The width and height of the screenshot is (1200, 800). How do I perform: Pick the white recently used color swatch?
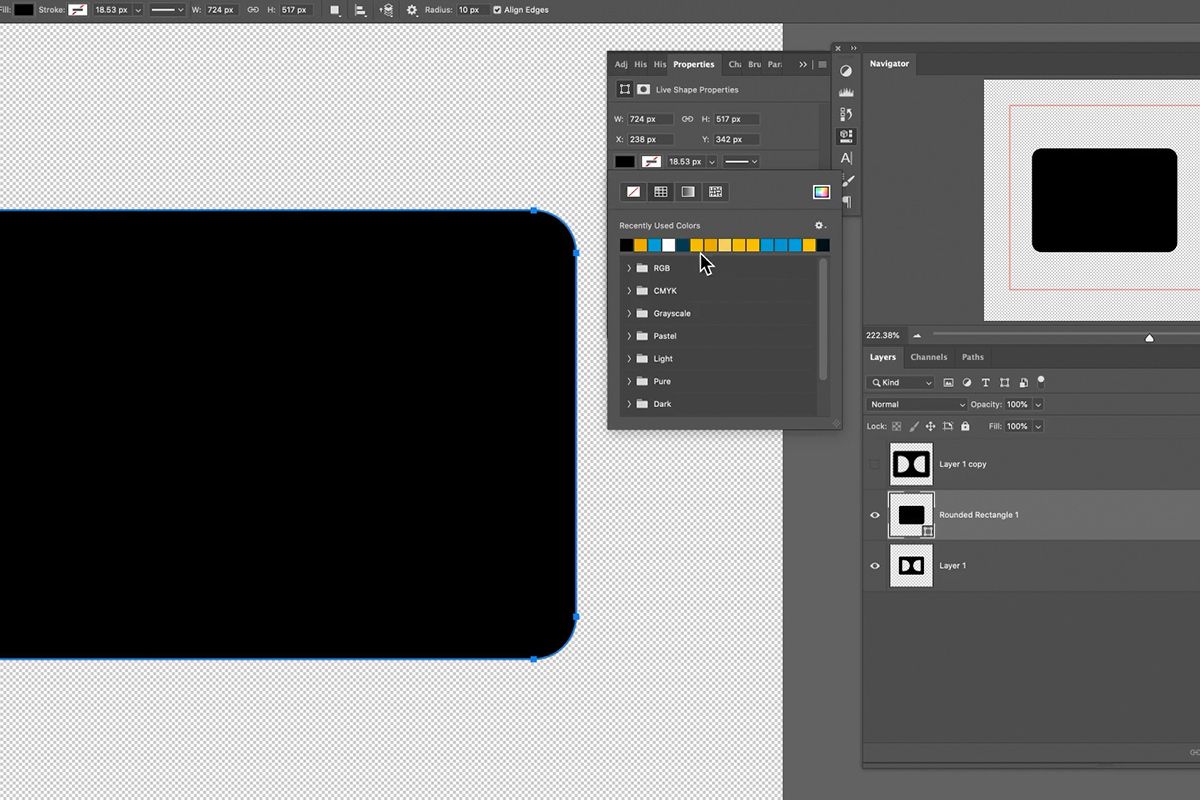pos(669,245)
